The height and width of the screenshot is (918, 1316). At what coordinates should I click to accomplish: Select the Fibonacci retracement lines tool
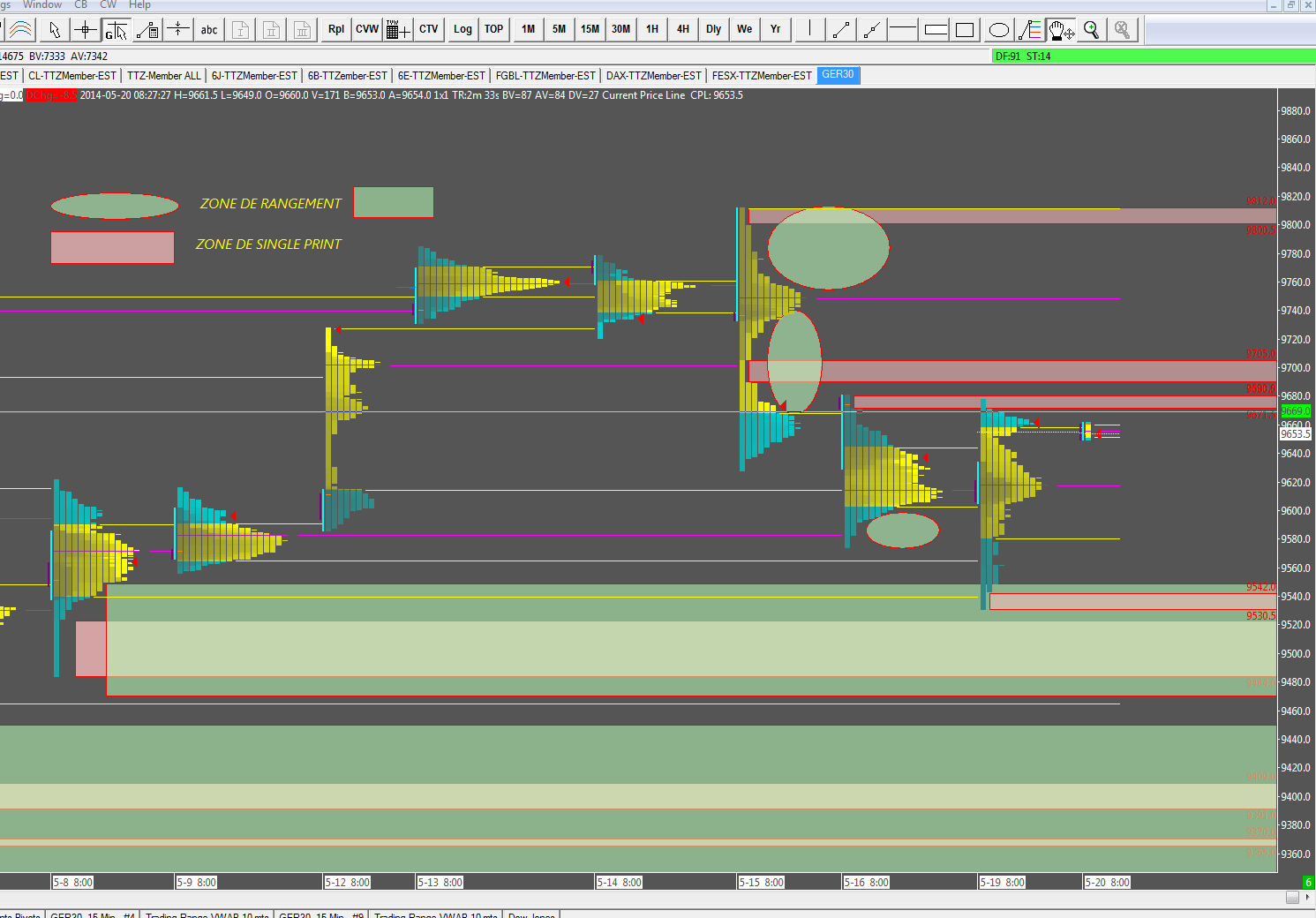pos(1029,30)
